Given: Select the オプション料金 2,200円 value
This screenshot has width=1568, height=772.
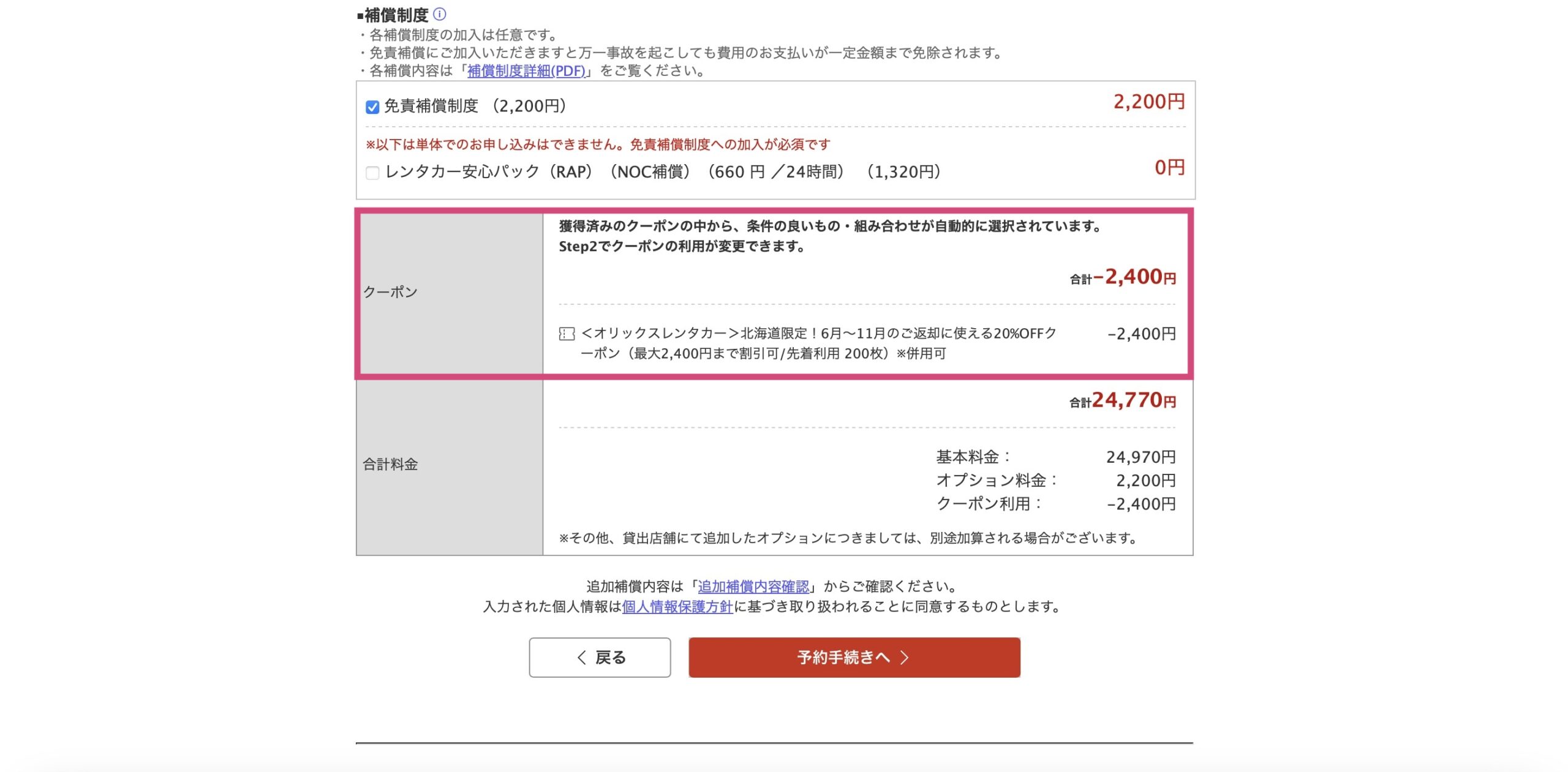Looking at the screenshot, I should tap(1145, 481).
